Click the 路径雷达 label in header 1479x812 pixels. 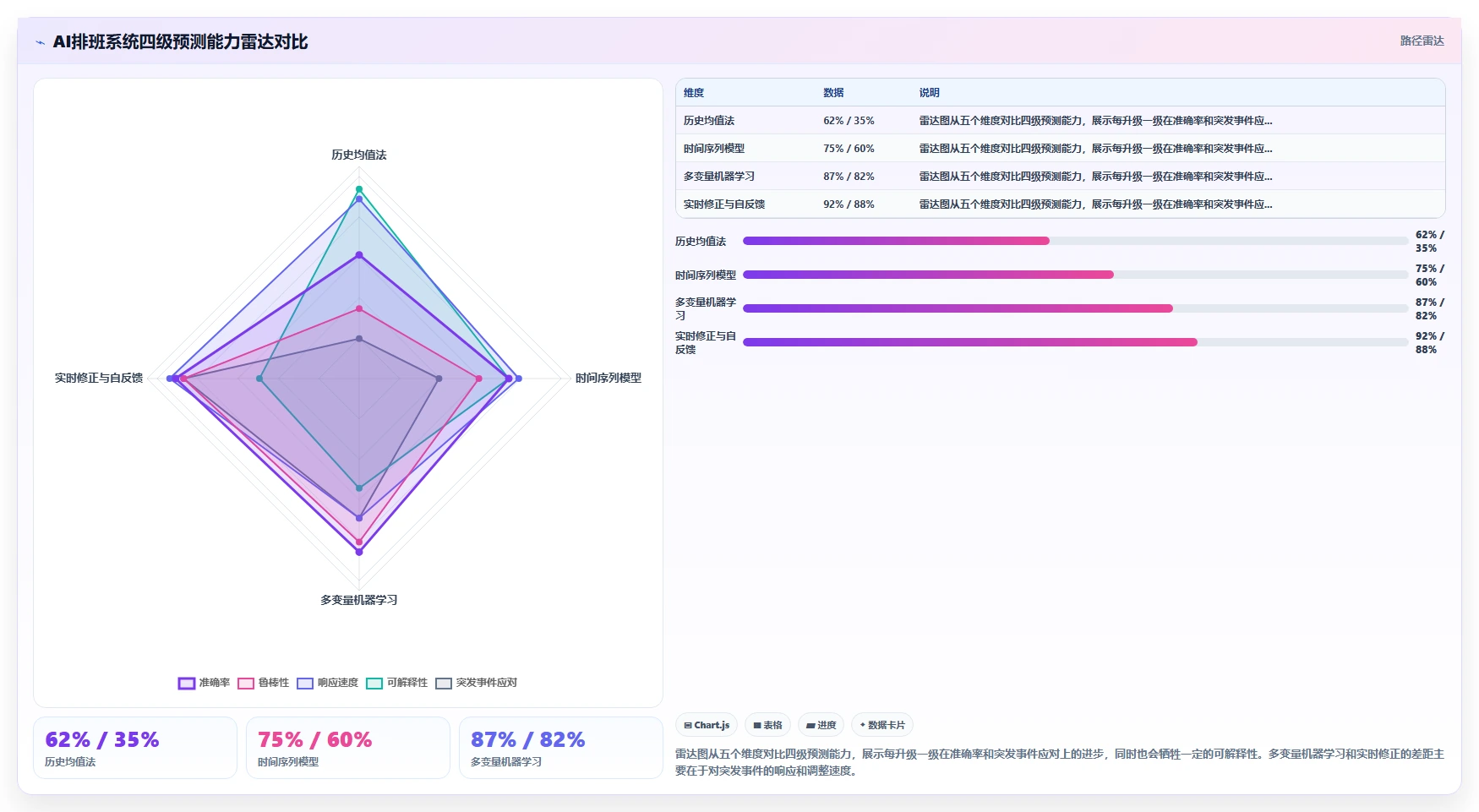1422,41
